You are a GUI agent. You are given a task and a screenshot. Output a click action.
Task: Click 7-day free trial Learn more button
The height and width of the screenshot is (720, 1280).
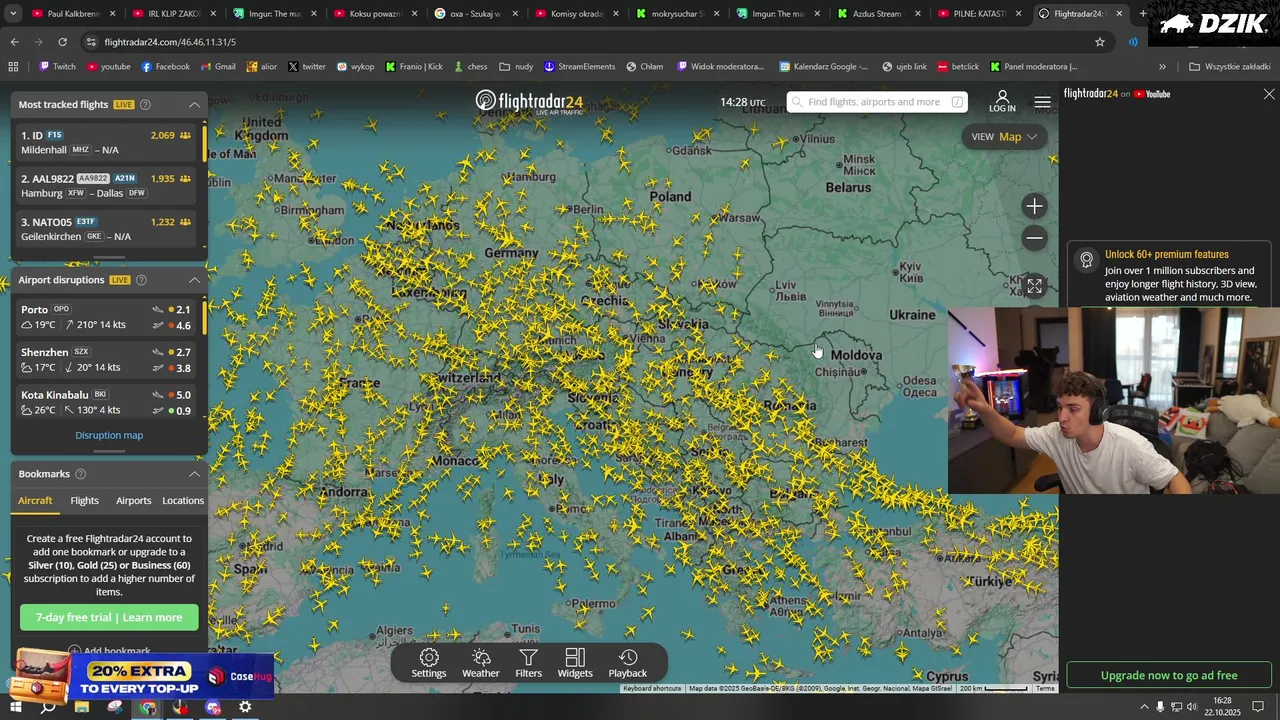coord(109,617)
